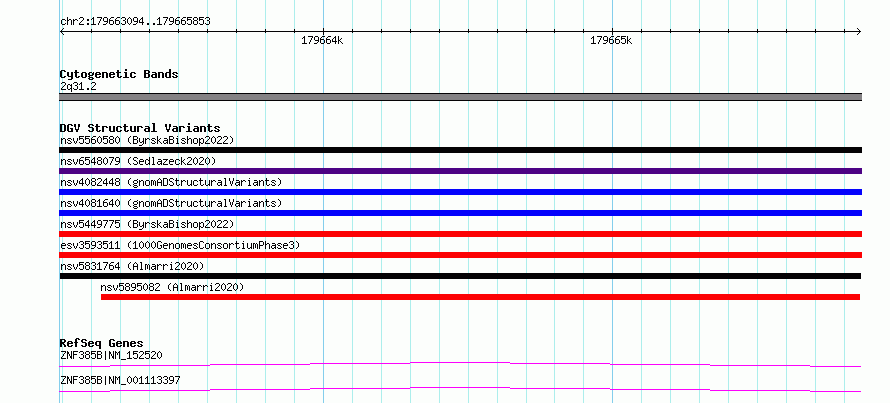Click the nsv4082448 (gnomADStructuralVariants) label
Image resolution: width=890 pixels, height=403 pixels.
tap(171, 182)
